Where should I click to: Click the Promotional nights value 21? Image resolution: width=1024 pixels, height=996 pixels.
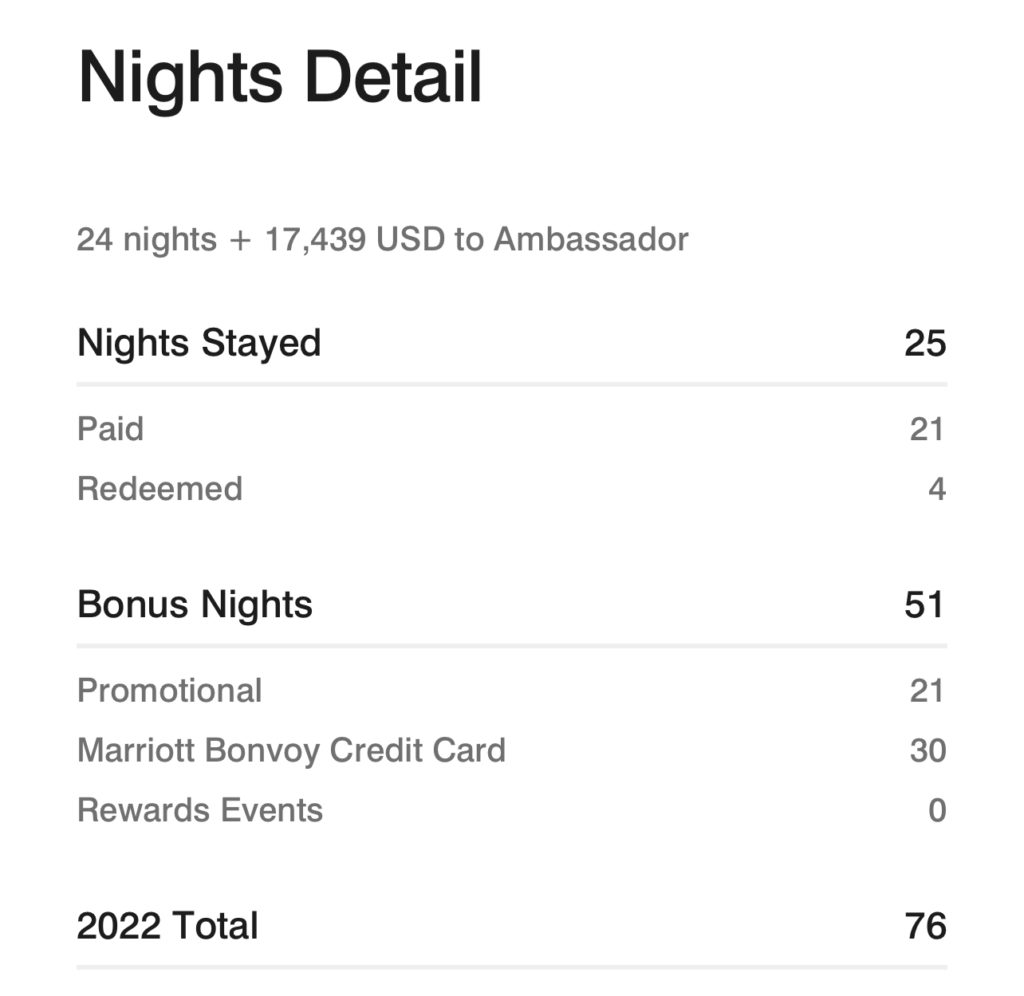click(x=927, y=691)
